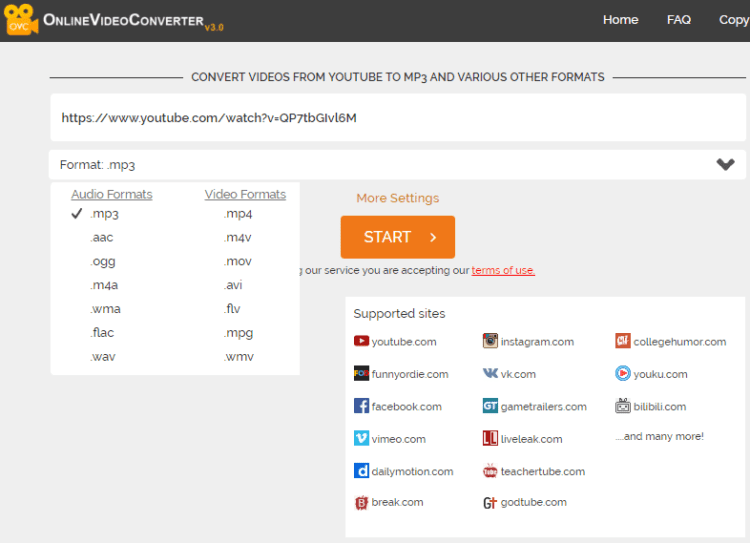Select .wmv video format
The width and height of the screenshot is (750, 543).
[239, 357]
